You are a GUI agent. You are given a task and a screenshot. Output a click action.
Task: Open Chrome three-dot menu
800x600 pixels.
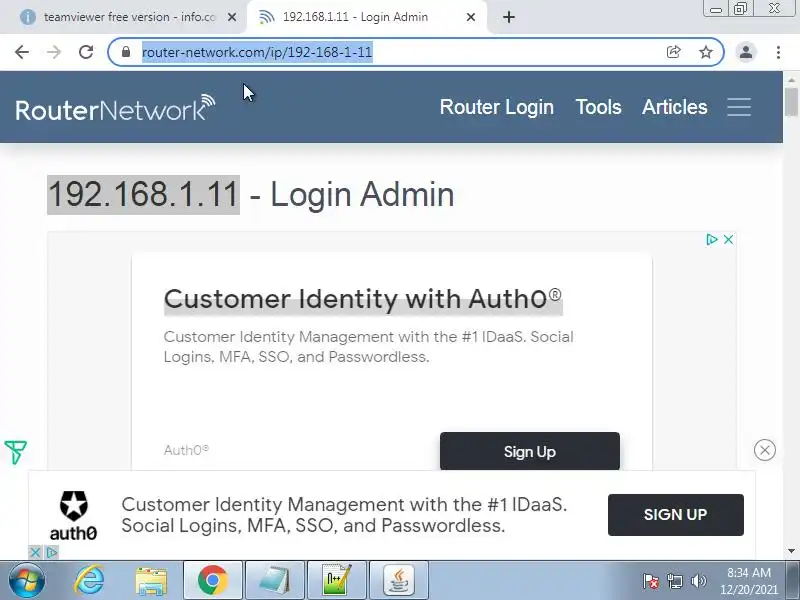pos(778,52)
